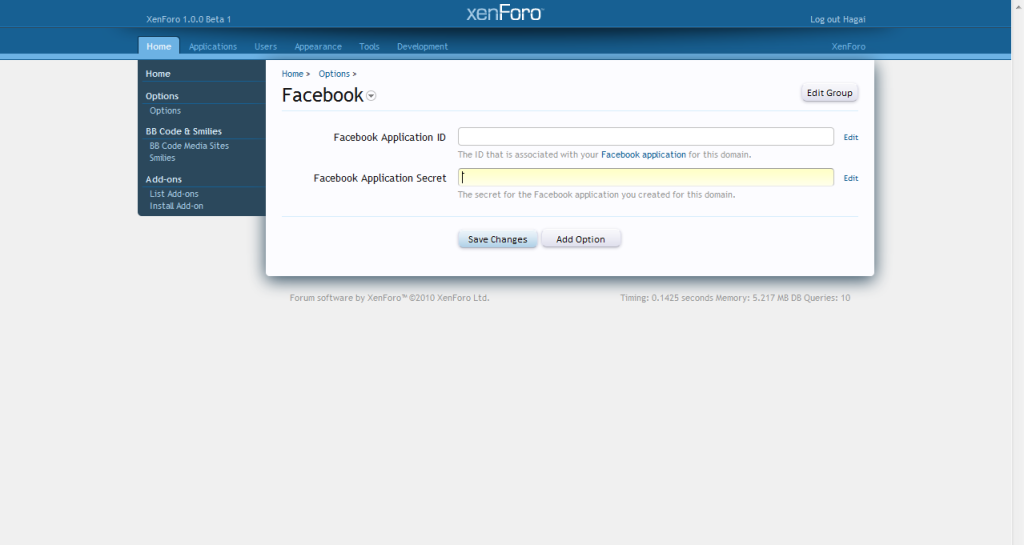
Task: Select Home in the sidebar
Action: (x=158, y=74)
